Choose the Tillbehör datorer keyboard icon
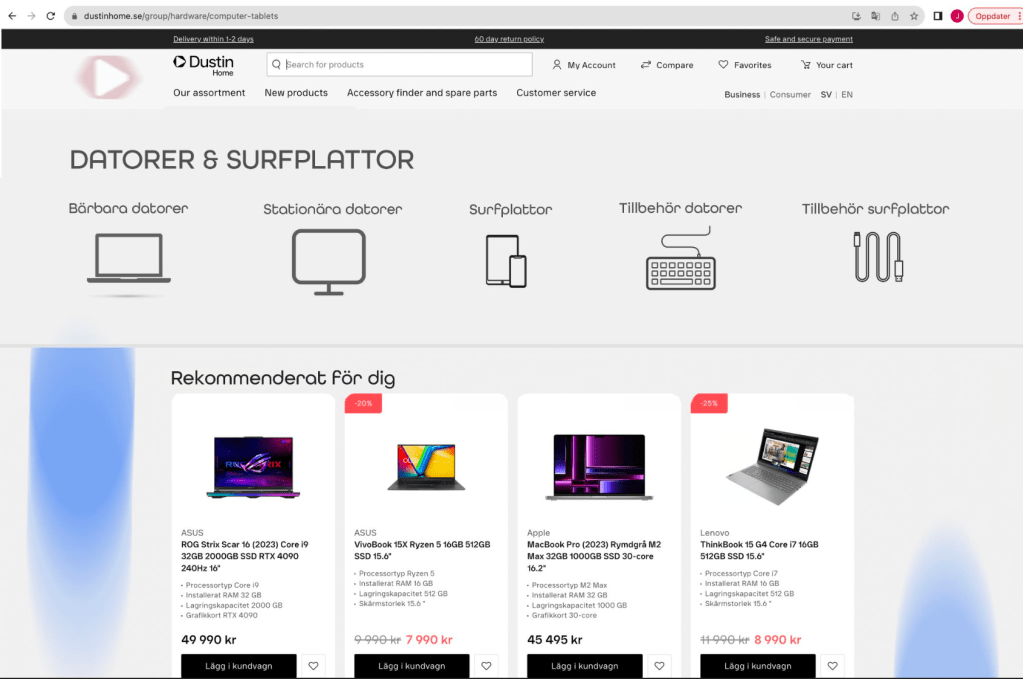The width and height of the screenshot is (1023, 679). [x=680, y=258]
